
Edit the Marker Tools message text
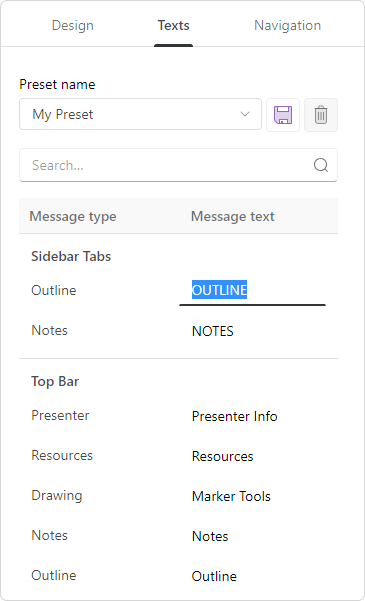tap(252, 496)
